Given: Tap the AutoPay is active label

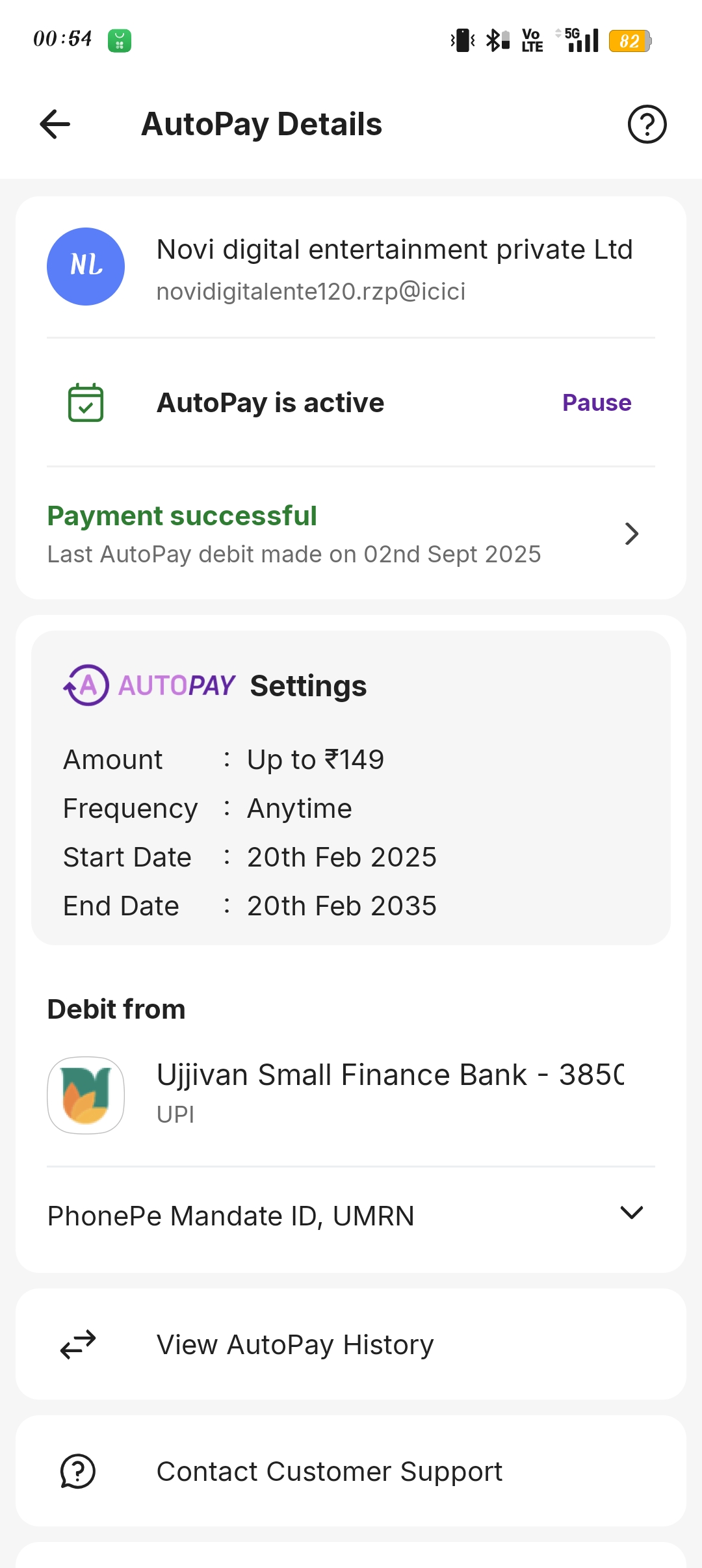Looking at the screenshot, I should 270,403.
